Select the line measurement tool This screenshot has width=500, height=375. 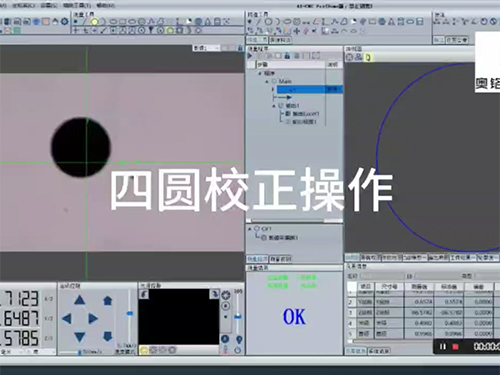click(85, 22)
